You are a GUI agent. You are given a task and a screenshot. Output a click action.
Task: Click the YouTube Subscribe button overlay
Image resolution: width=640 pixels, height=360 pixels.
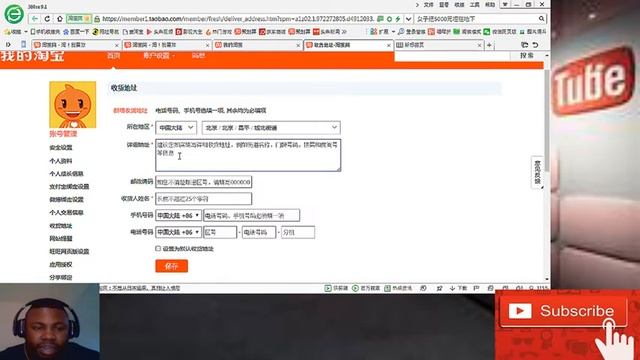coord(564,311)
